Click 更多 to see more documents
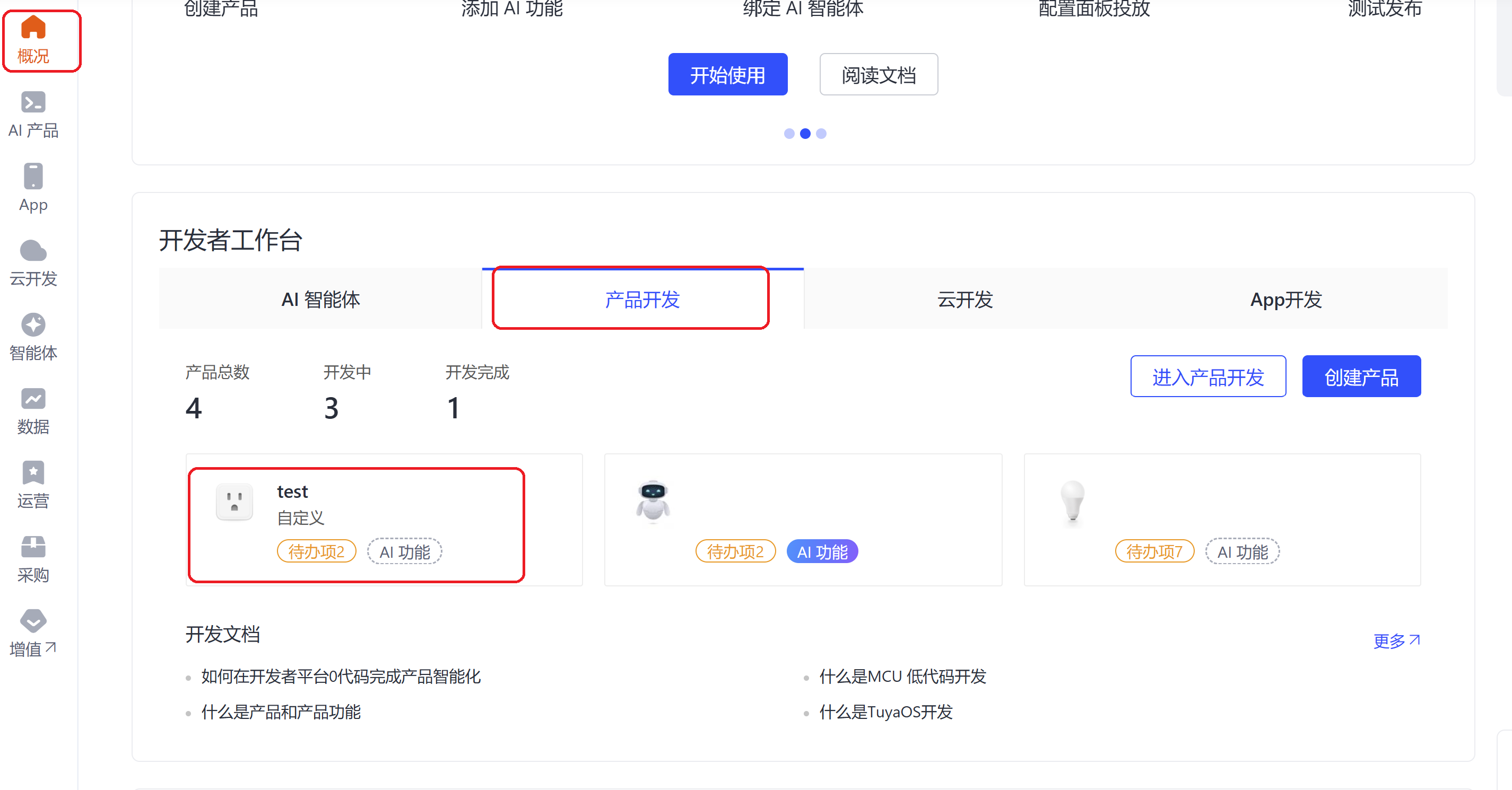Image resolution: width=1512 pixels, height=790 pixels. click(1396, 640)
